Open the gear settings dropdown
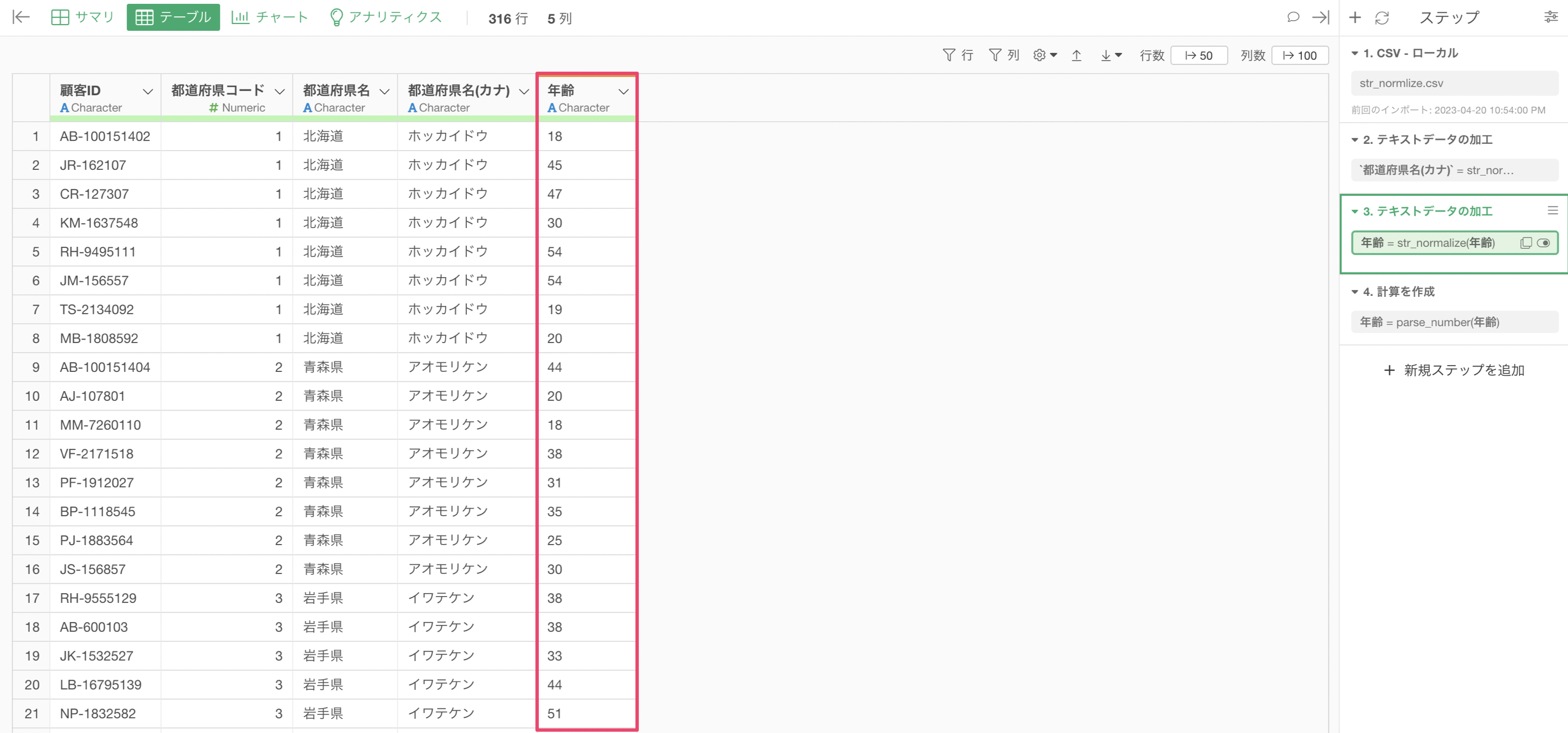Image resolution: width=1568 pixels, height=733 pixels. tap(1044, 55)
